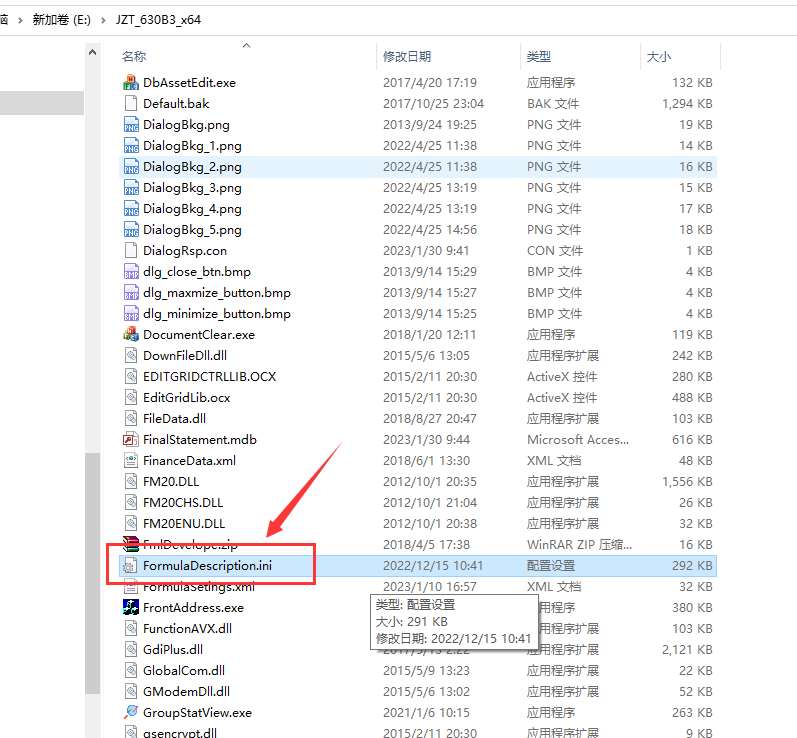Click date 2023/1/30 9:44 cell
The width and height of the screenshot is (797, 738).
click(426, 440)
